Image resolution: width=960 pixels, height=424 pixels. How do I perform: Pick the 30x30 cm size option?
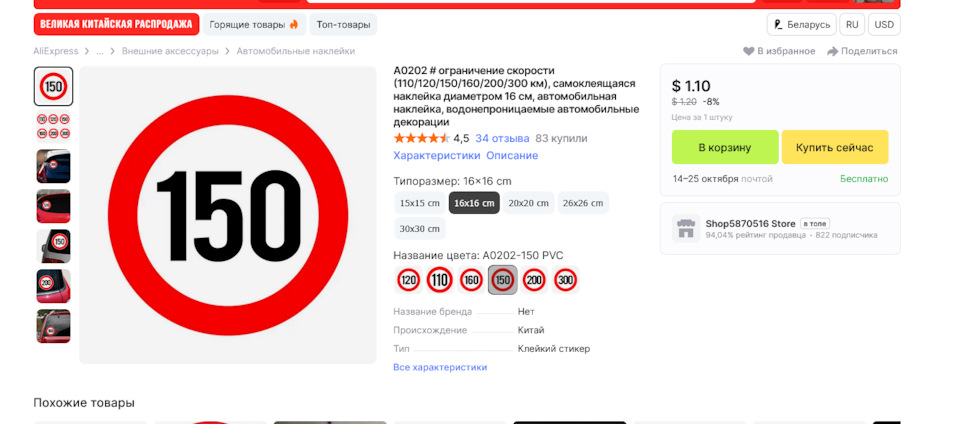point(420,229)
